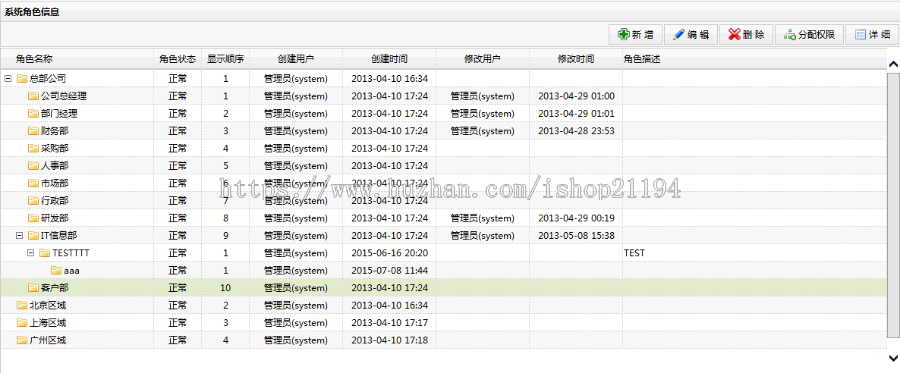Collapse the IT信息部 tree node

[x=20, y=235]
